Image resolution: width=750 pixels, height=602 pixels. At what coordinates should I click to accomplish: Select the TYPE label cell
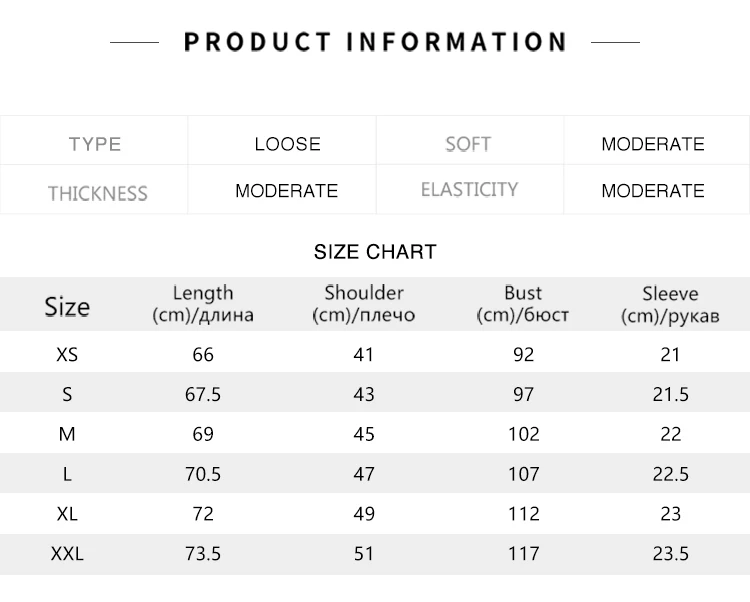95,144
